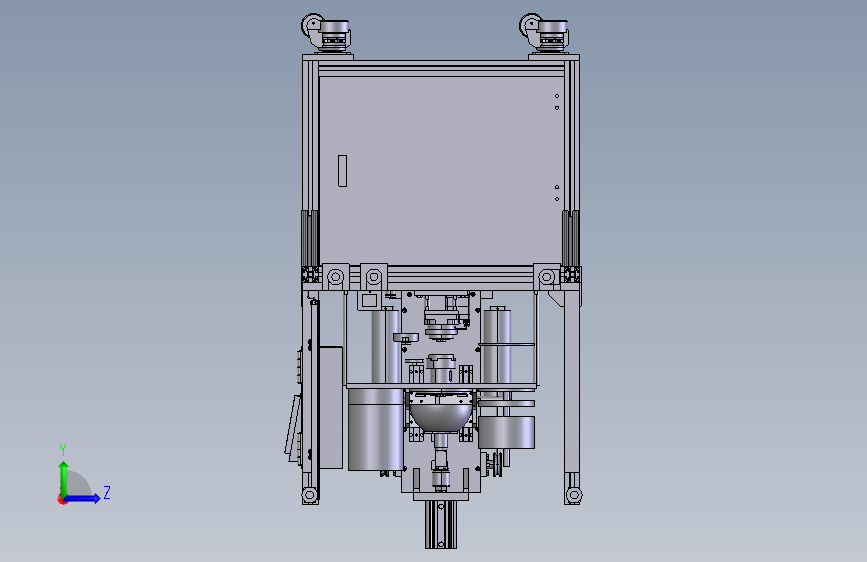Select the large flat enclosure panel face
This screenshot has width=867, height=562.
pyautogui.click(x=441, y=170)
